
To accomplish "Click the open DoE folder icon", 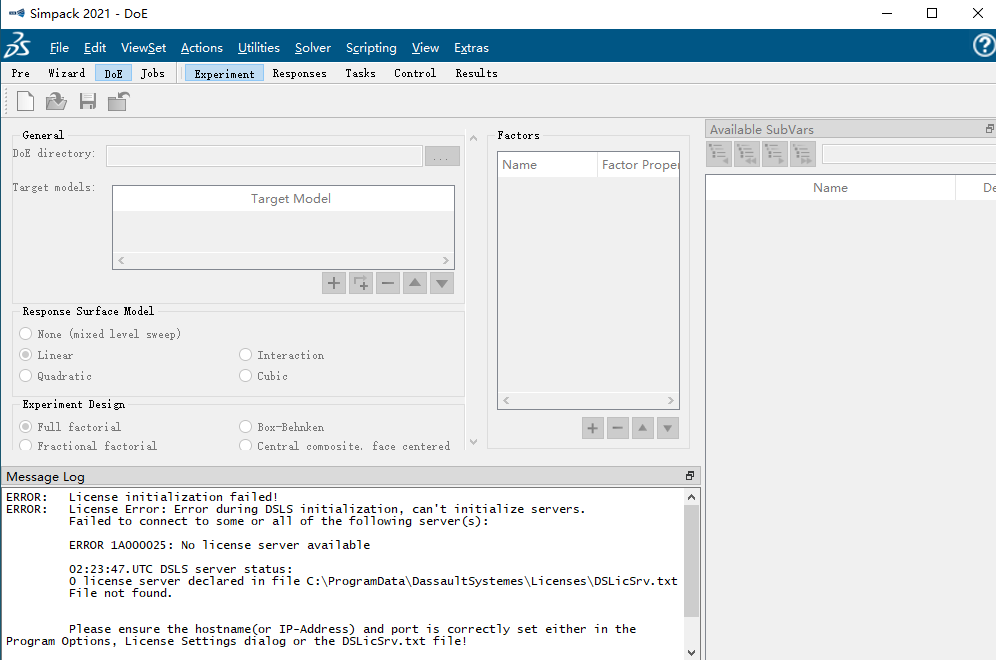I will [x=56, y=101].
